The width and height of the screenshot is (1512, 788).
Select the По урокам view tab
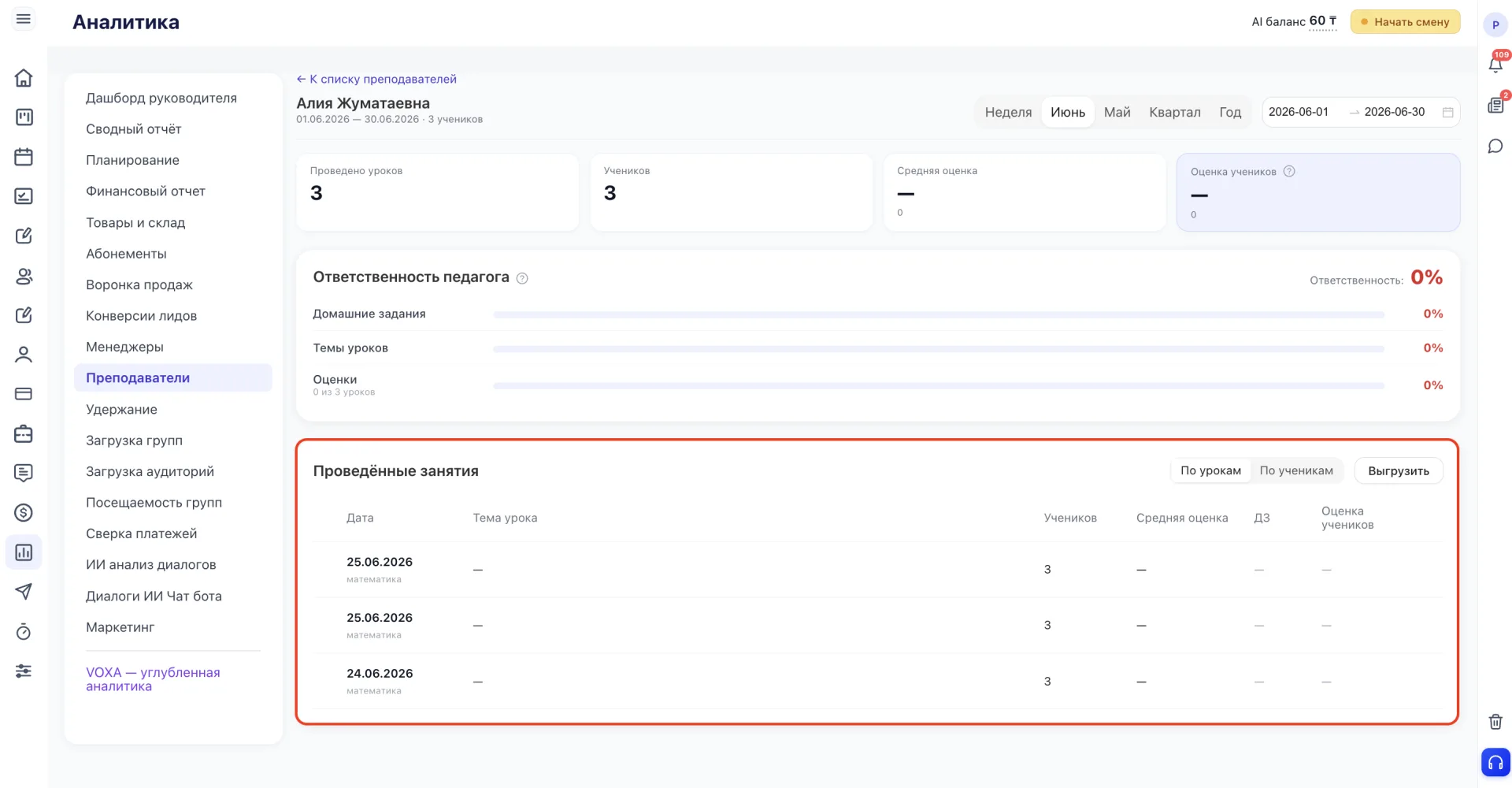[1211, 470]
